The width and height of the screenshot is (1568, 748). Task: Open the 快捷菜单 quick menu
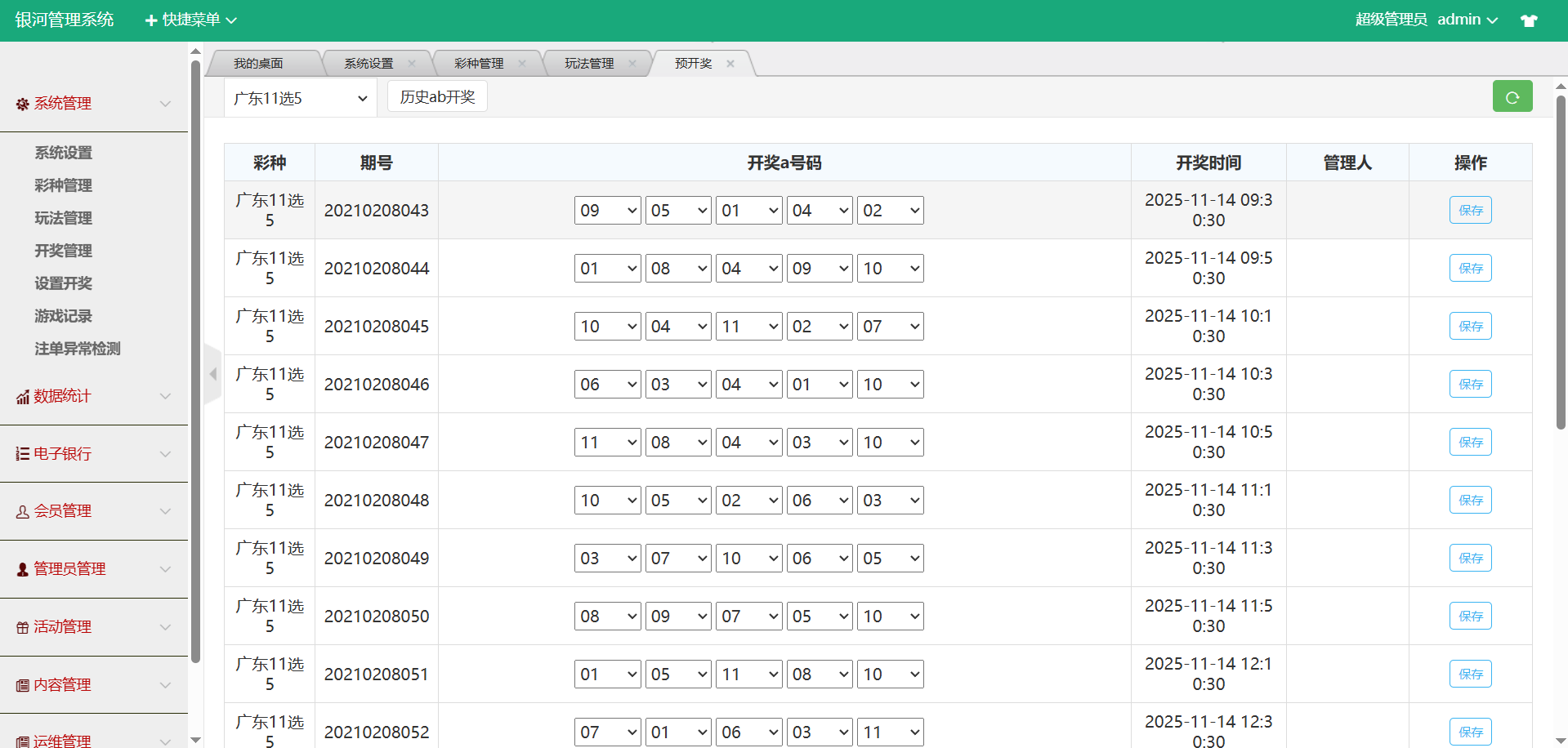[x=190, y=20]
